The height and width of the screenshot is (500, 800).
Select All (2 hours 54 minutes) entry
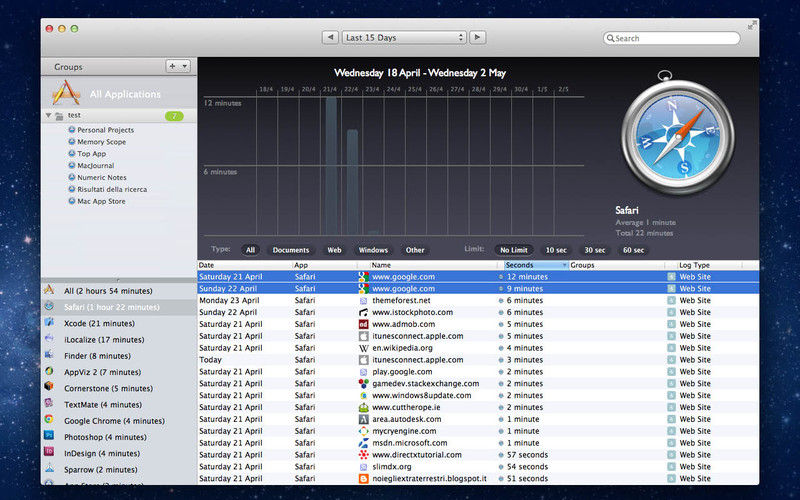(x=118, y=291)
